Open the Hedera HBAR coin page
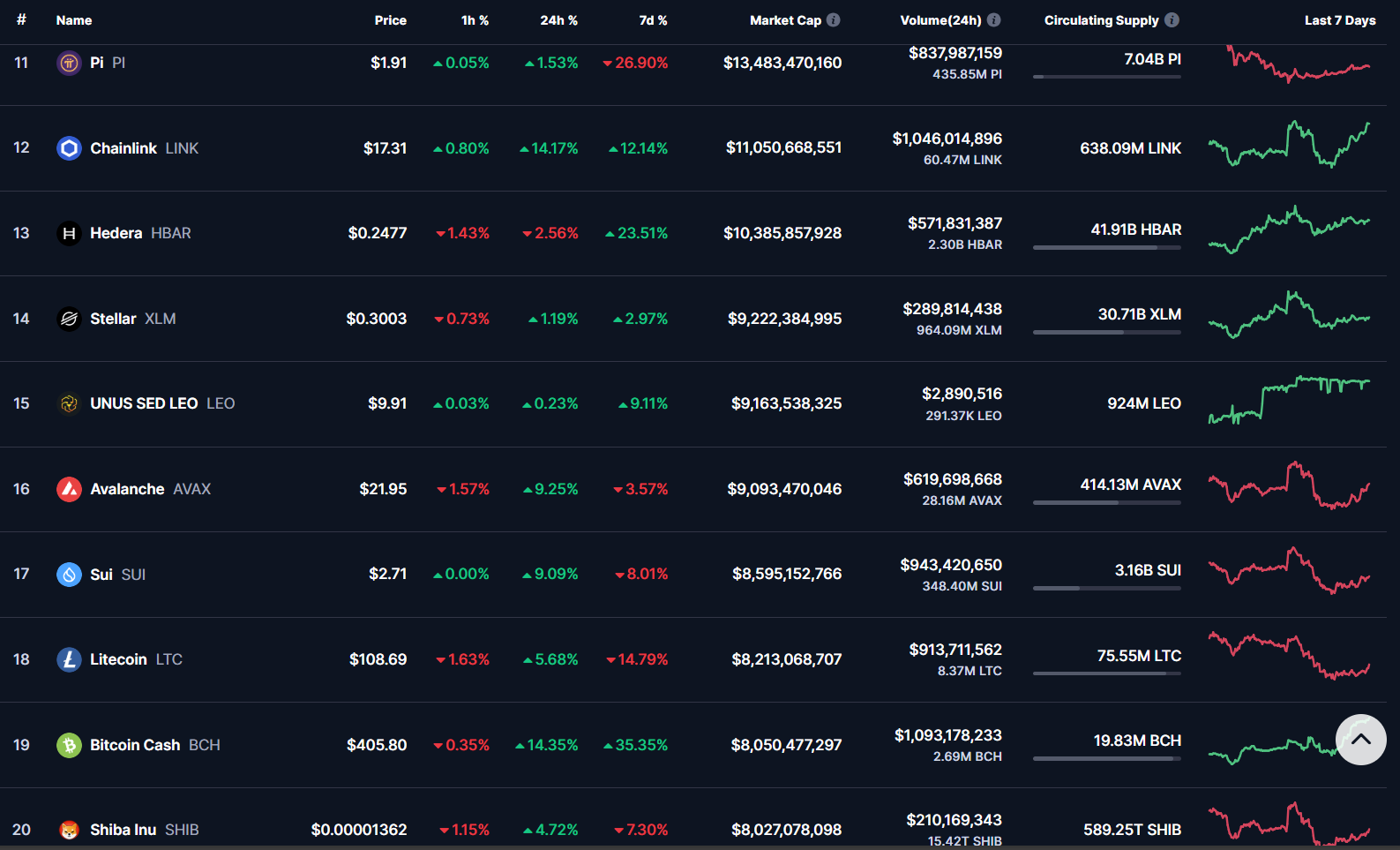 pyautogui.click(x=140, y=233)
